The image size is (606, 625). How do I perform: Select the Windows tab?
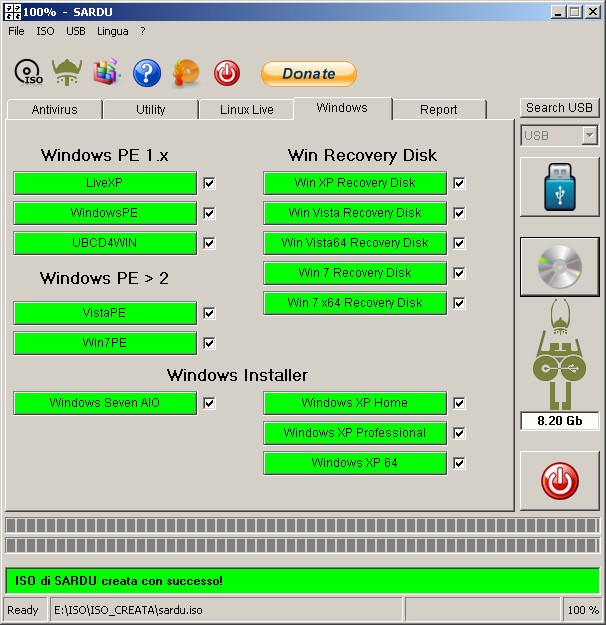click(342, 108)
